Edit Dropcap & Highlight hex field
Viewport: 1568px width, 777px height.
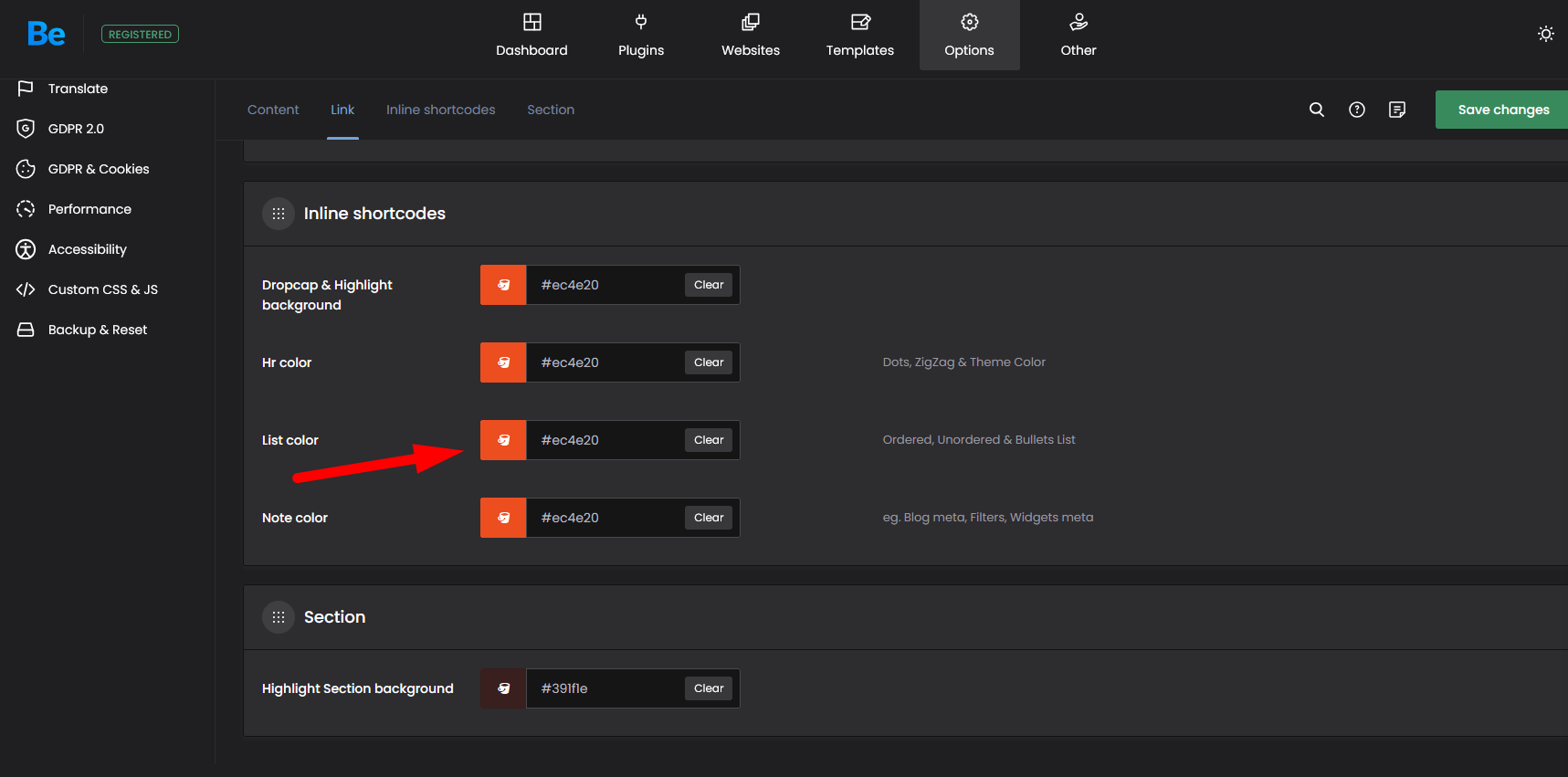click(x=605, y=285)
